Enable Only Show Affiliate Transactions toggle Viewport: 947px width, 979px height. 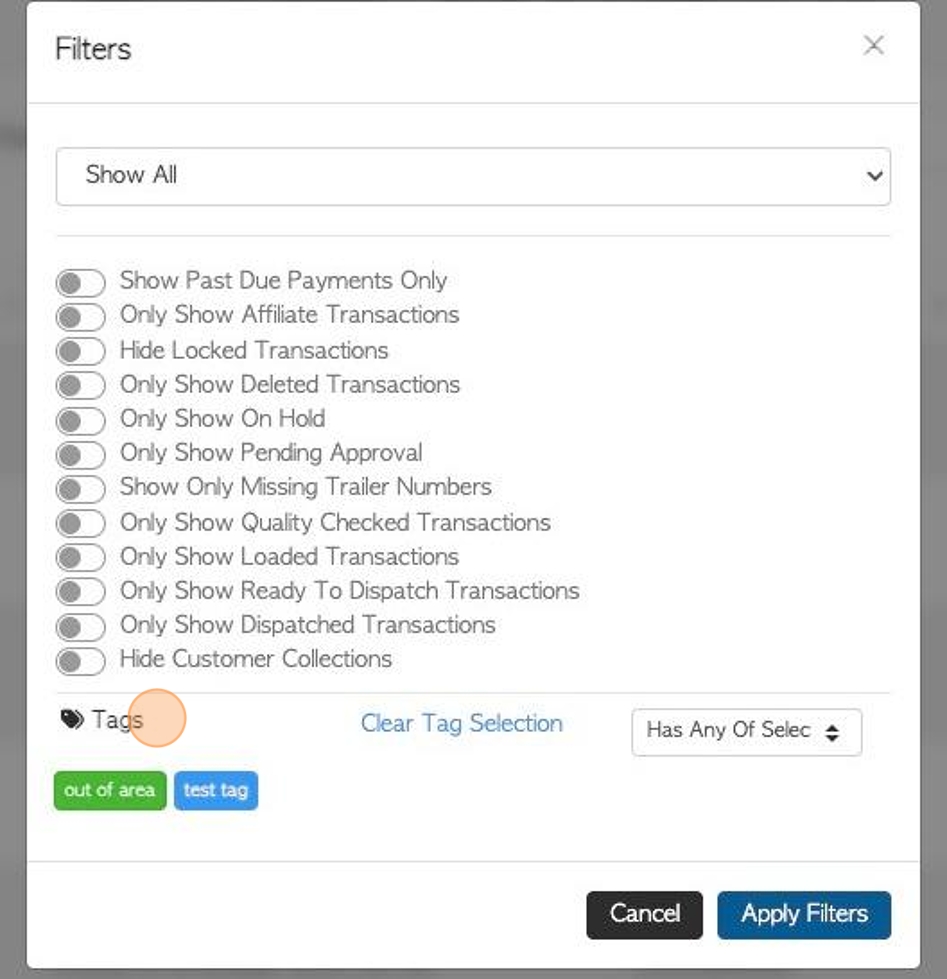point(80,317)
